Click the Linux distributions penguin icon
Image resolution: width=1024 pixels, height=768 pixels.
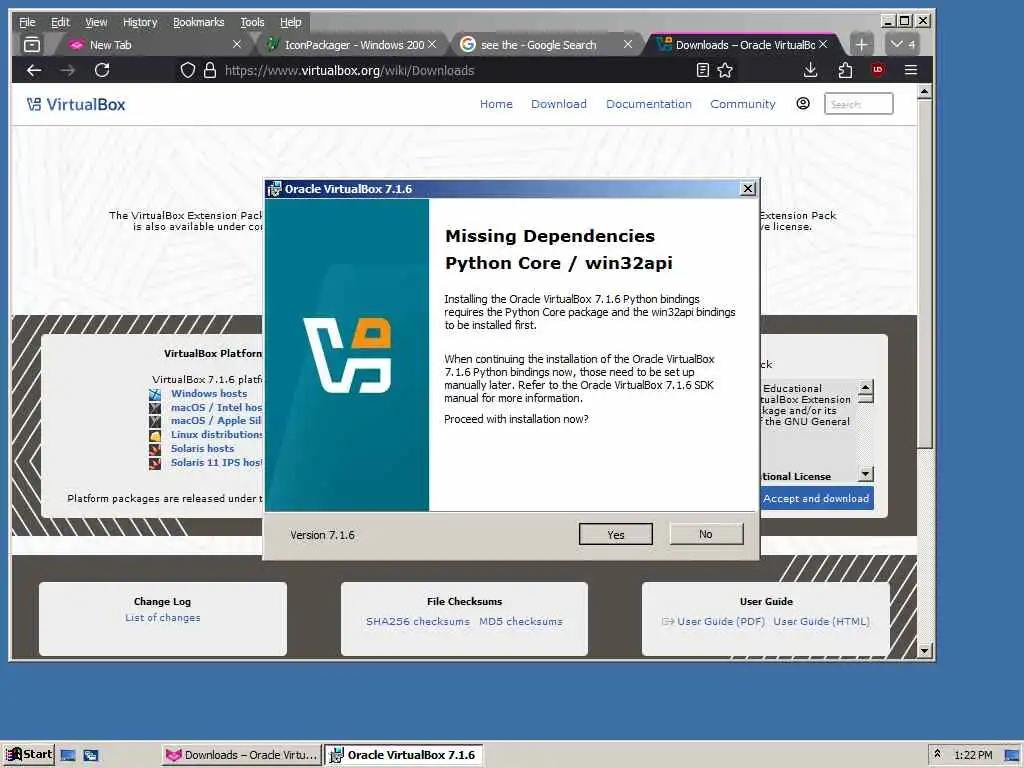click(155, 436)
